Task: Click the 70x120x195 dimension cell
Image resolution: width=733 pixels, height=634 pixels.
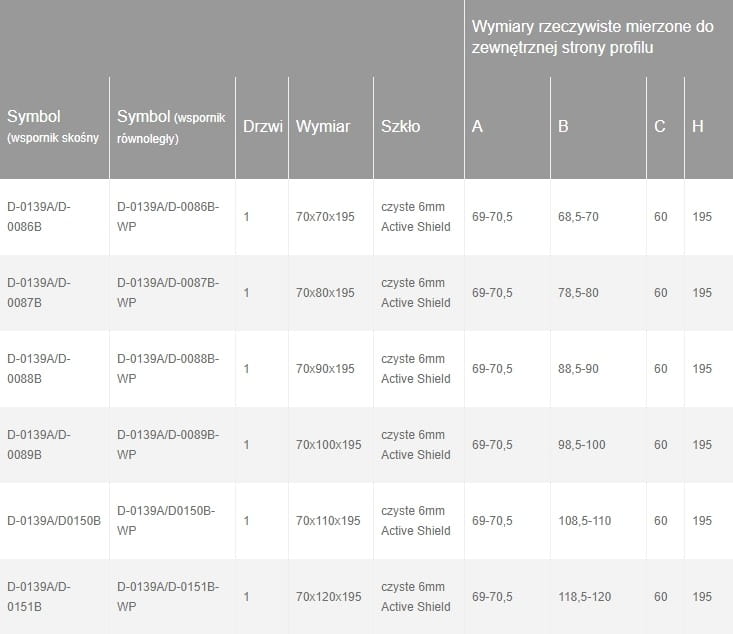Action: pyautogui.click(x=328, y=597)
